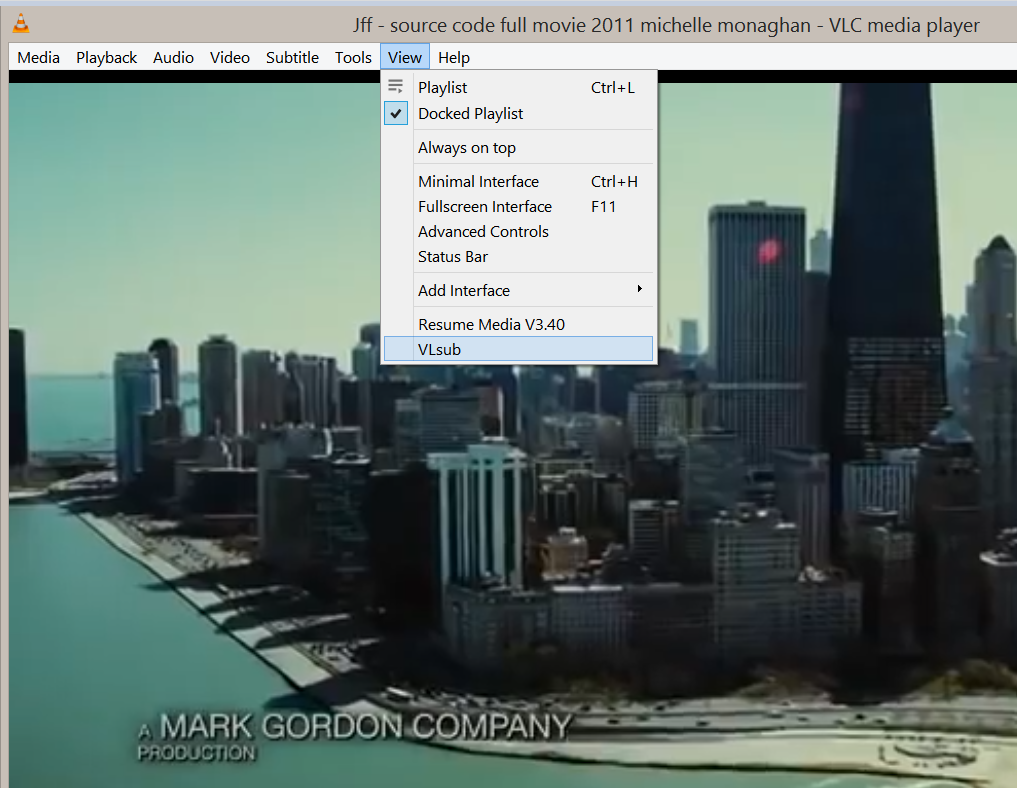Open the Playback menu
Screen dimensions: 1017x788
pos(106,57)
